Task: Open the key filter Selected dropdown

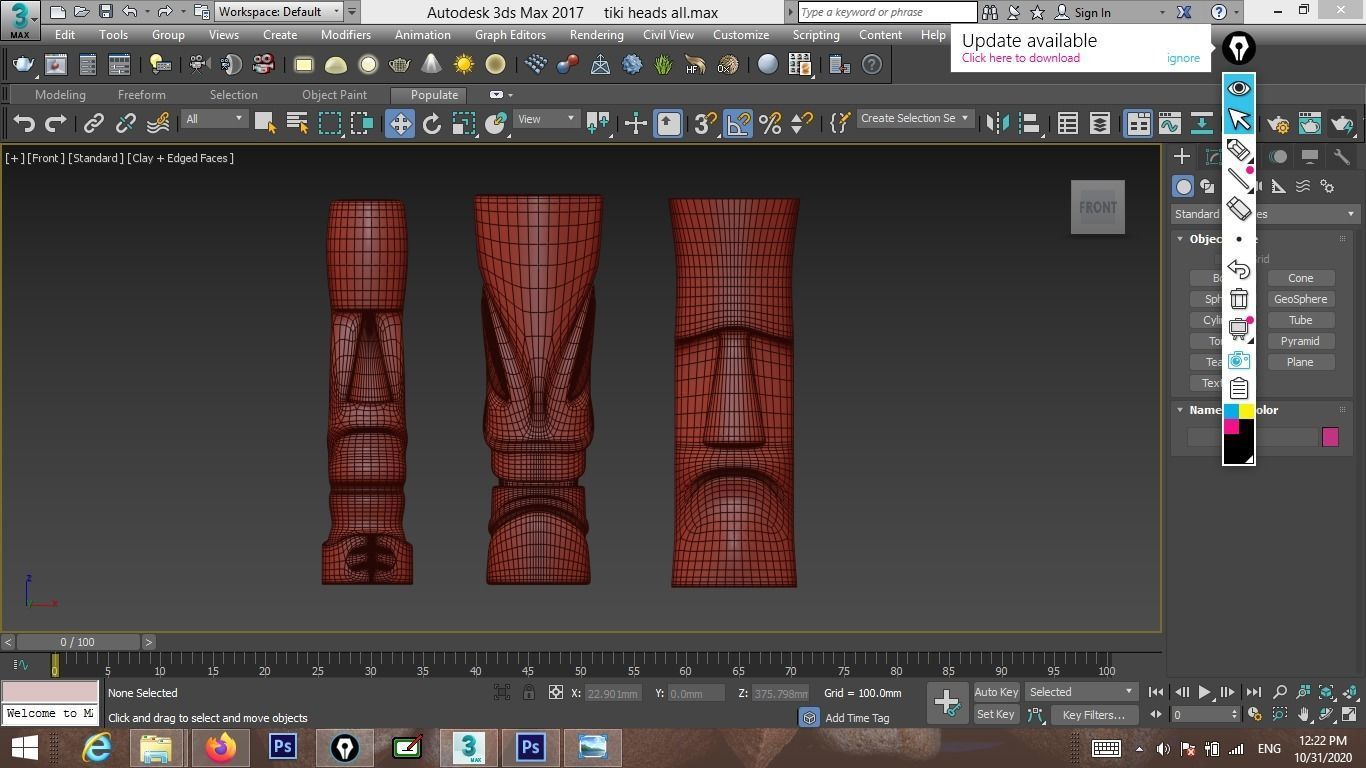Action: 1081,692
